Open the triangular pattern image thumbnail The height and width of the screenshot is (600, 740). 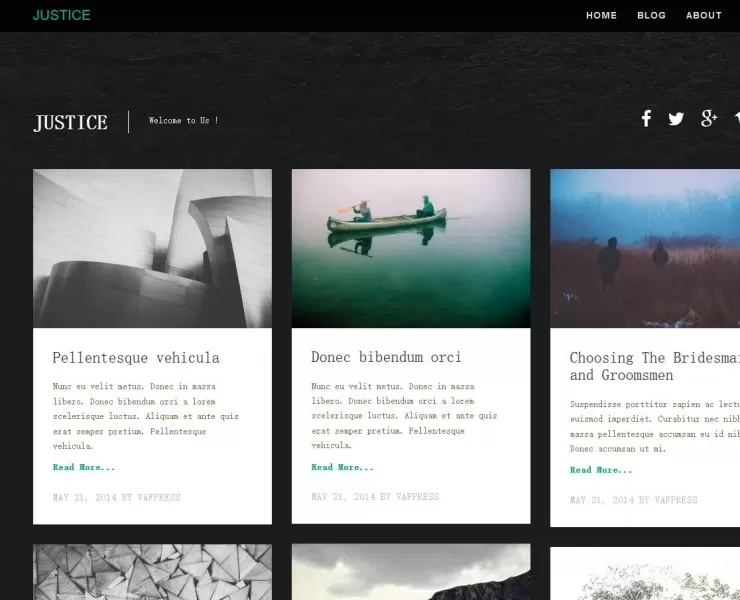(x=152, y=572)
